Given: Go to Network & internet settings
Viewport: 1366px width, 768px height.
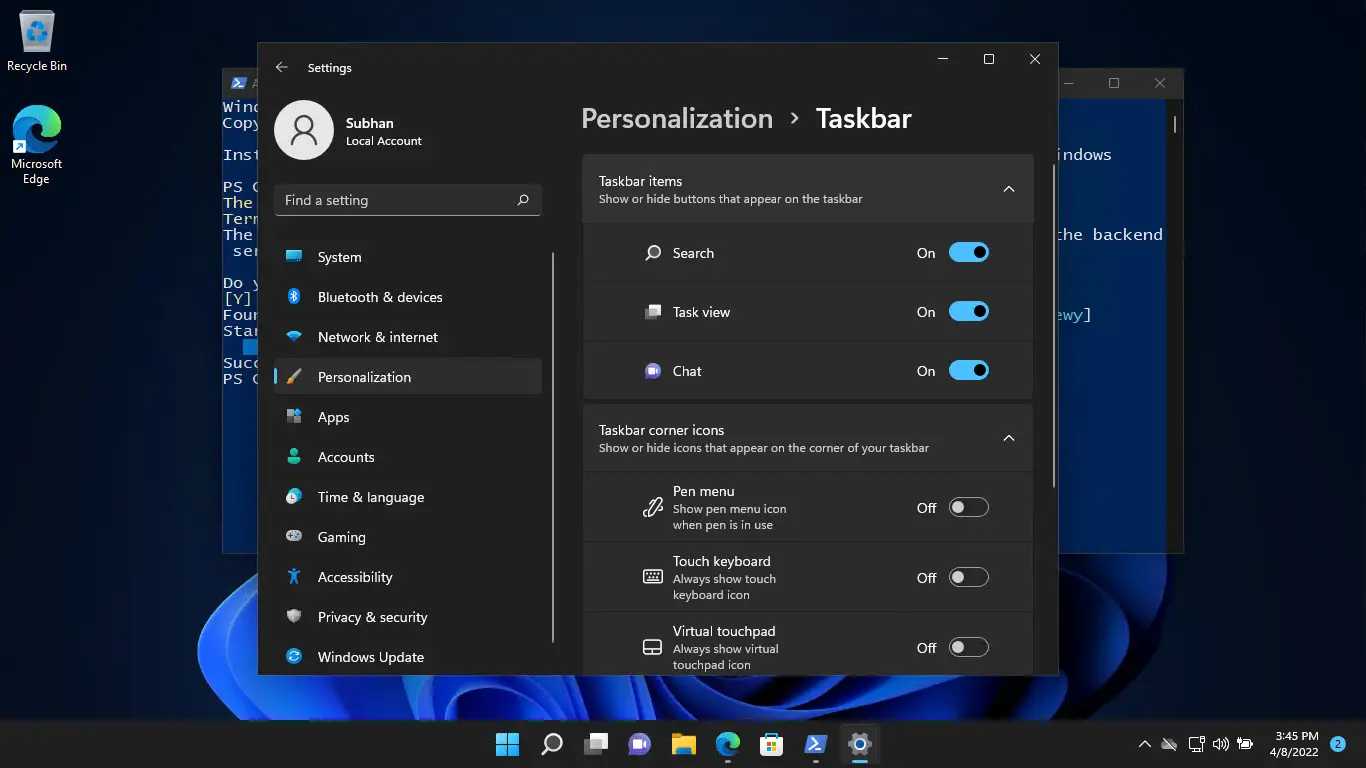Looking at the screenshot, I should pyautogui.click(x=408, y=337).
